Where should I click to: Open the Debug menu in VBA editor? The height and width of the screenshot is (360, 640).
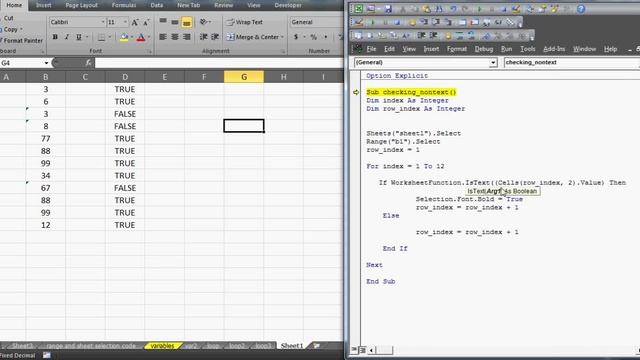pos(484,49)
